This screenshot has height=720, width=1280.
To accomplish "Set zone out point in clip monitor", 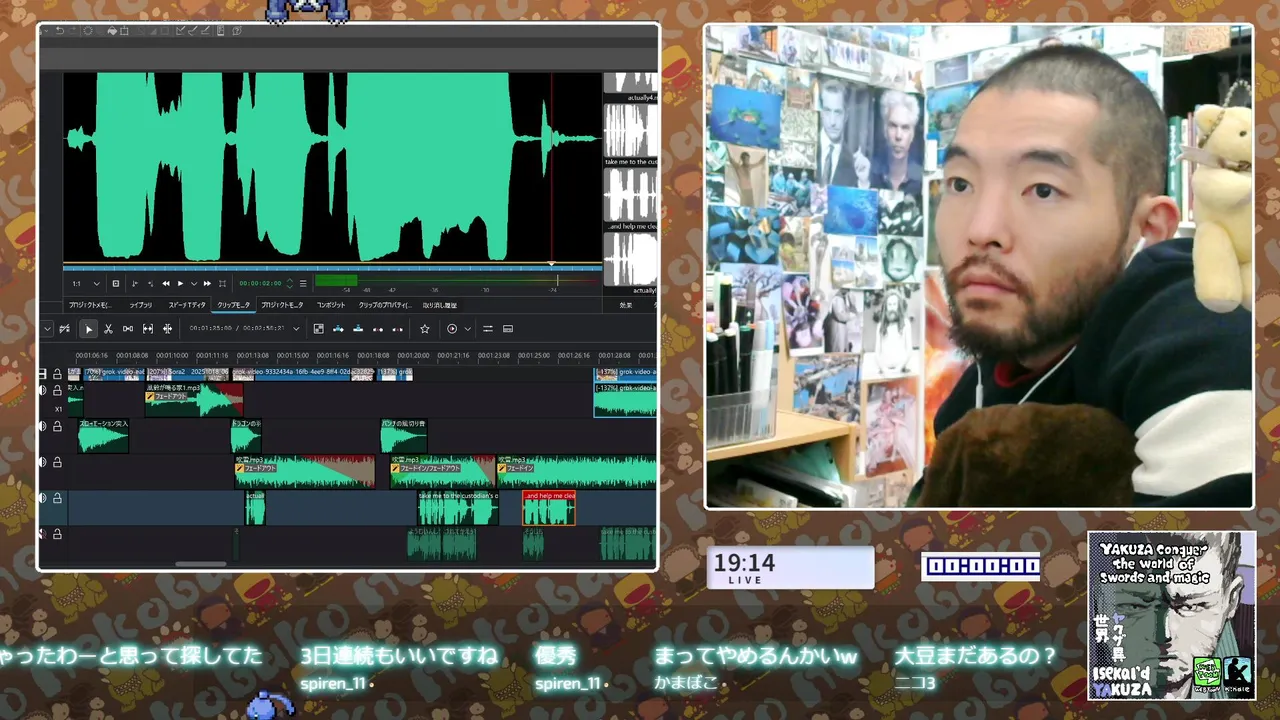I will coord(151,283).
